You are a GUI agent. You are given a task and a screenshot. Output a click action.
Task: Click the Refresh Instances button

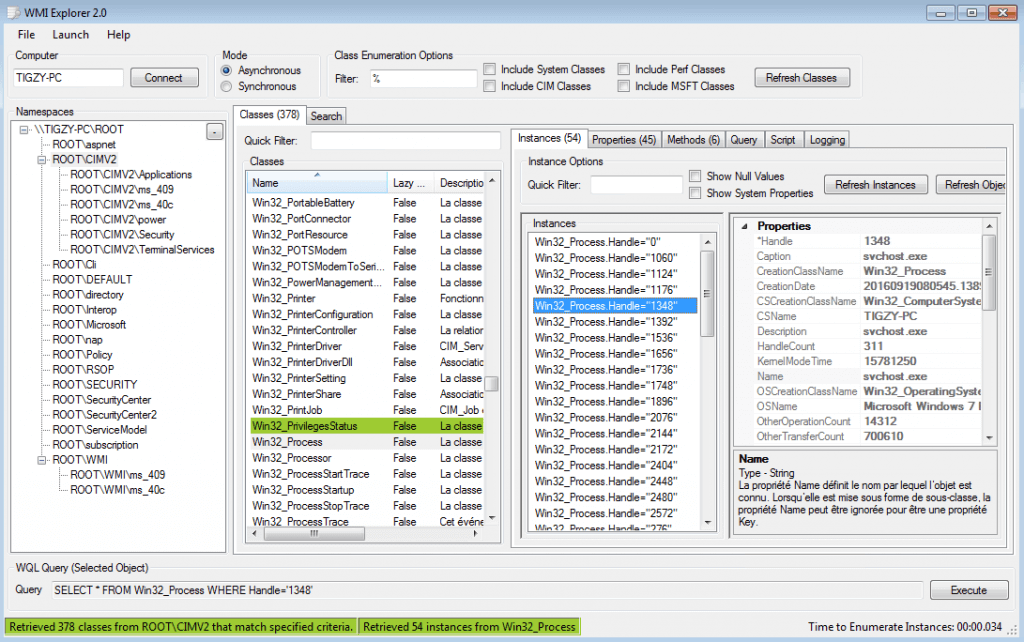(875, 184)
